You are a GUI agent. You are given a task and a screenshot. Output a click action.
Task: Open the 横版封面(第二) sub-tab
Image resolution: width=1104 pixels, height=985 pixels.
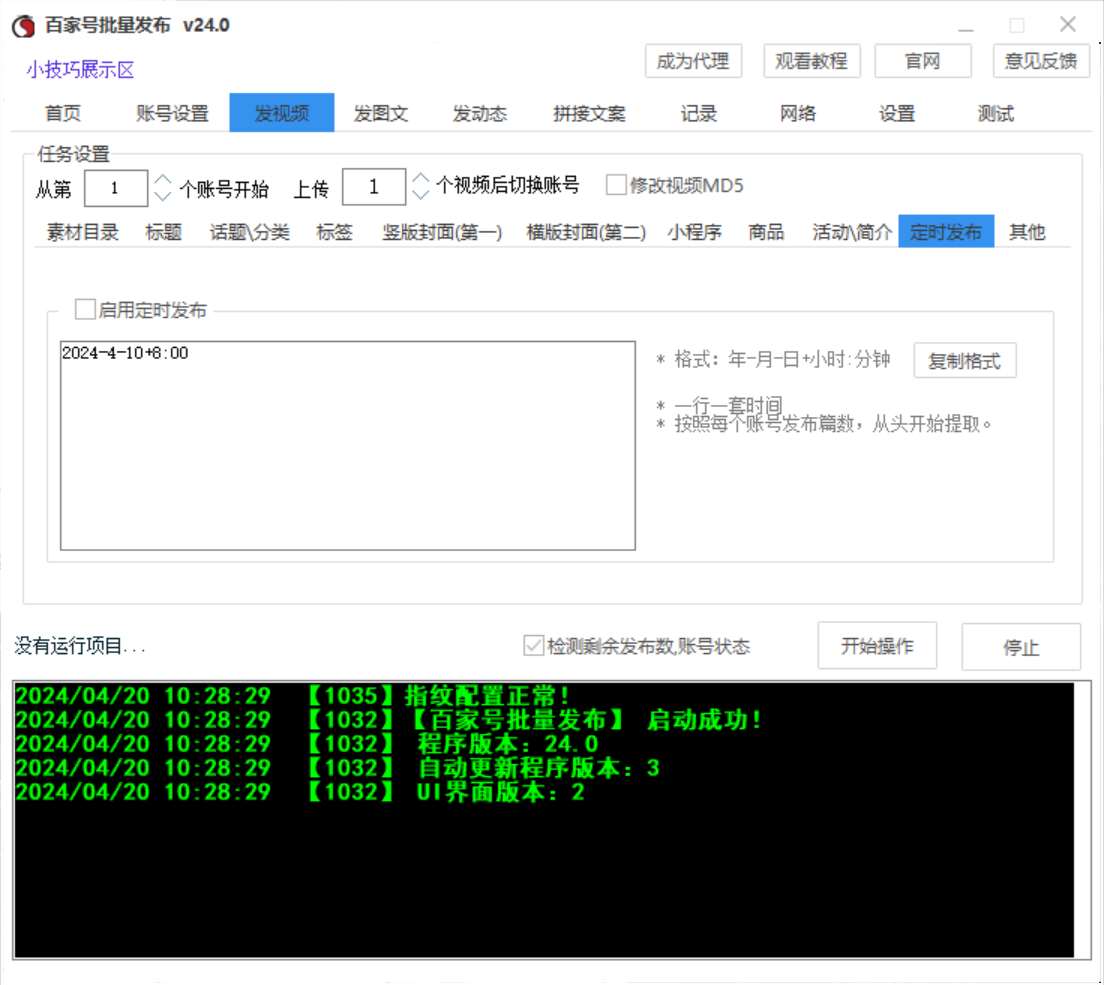click(x=586, y=232)
